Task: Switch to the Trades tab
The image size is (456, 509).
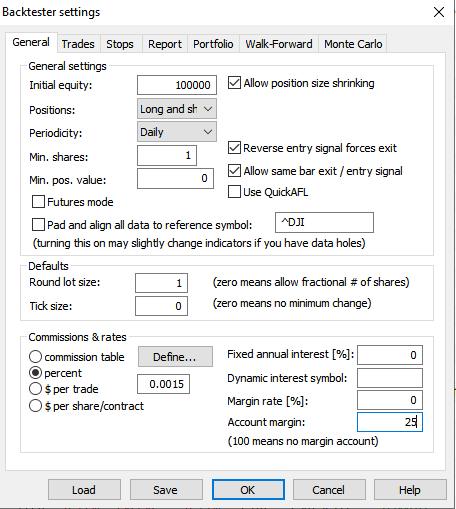Action: tap(78, 44)
